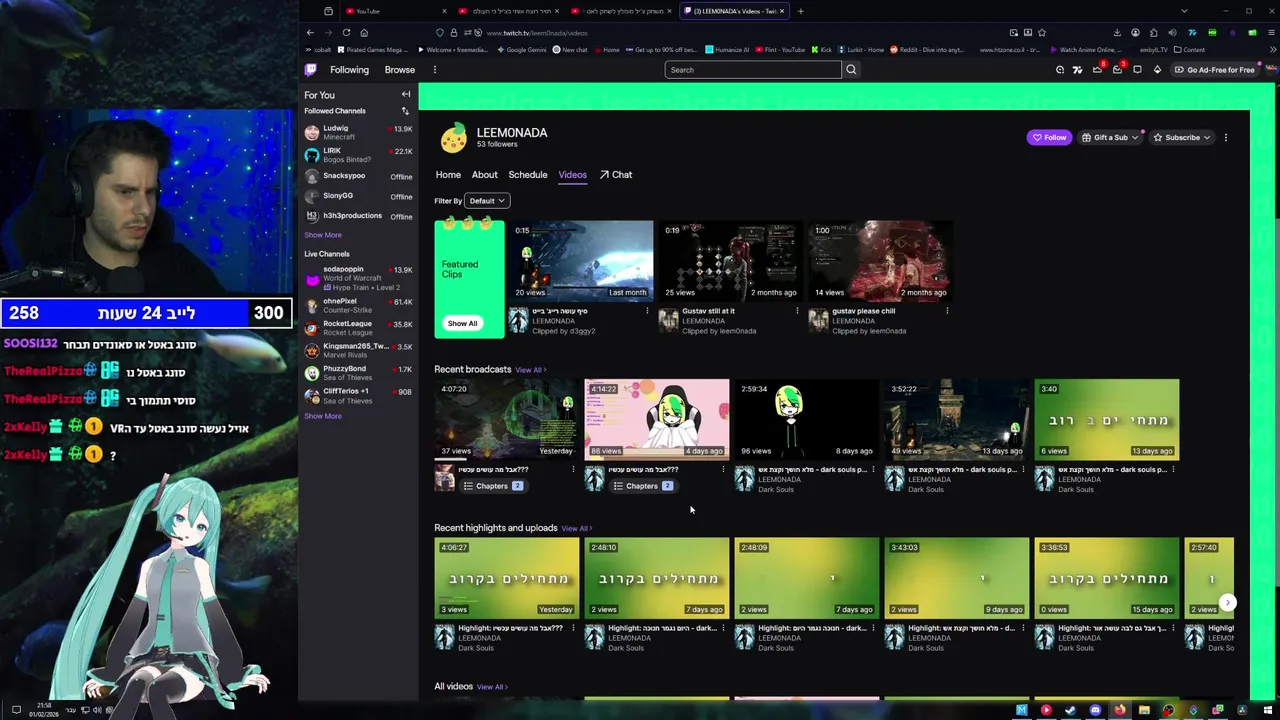Open browser tab list dropdown arrow
The image size is (1280, 720).
point(1185,11)
